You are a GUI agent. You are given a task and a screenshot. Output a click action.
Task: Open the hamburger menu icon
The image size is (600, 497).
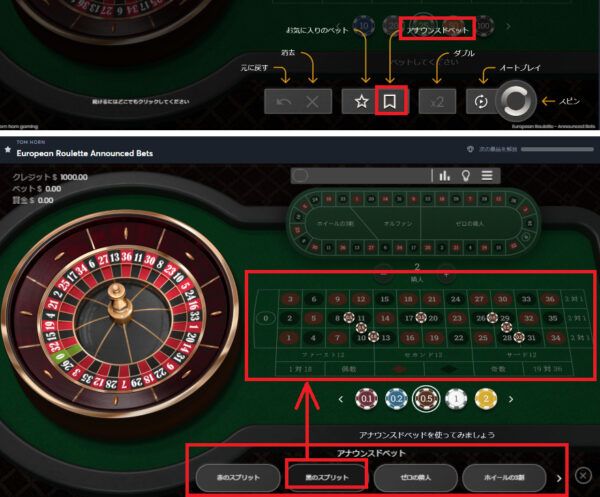tap(487, 176)
